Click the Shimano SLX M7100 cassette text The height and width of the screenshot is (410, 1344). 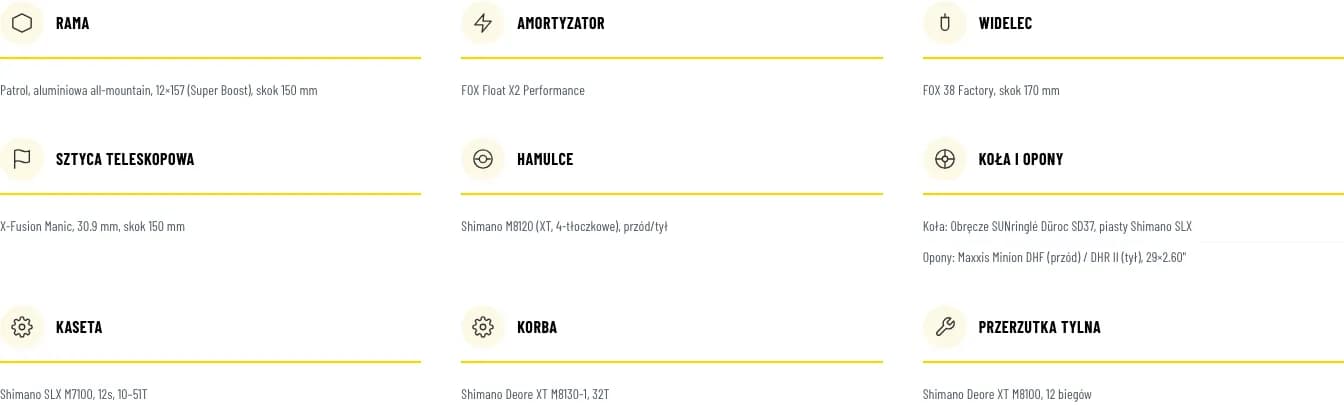point(74,394)
